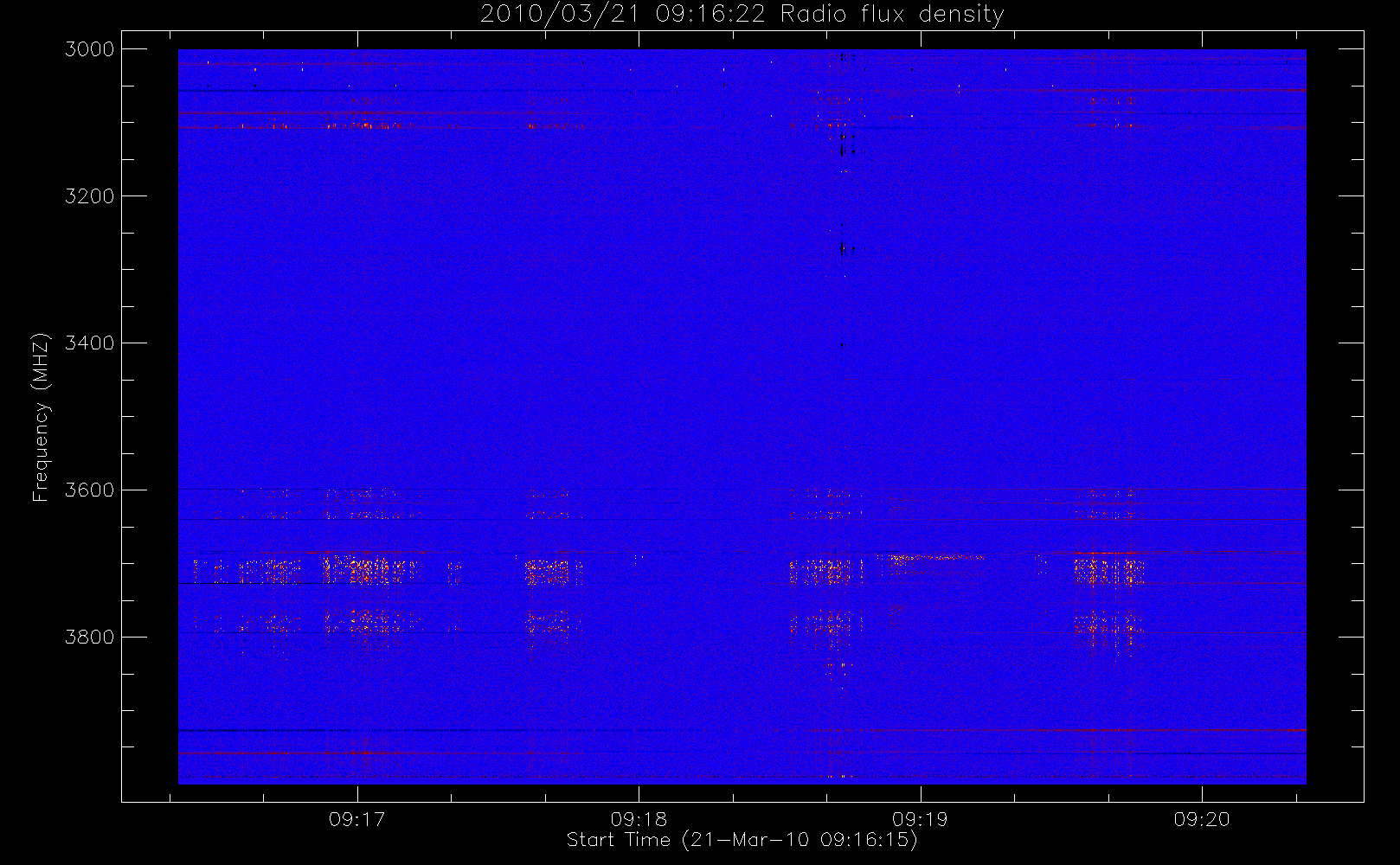This screenshot has height=865, width=1400.
Task: Select the 'Frequency (MHZ)' y-axis label
Action: click(41, 417)
